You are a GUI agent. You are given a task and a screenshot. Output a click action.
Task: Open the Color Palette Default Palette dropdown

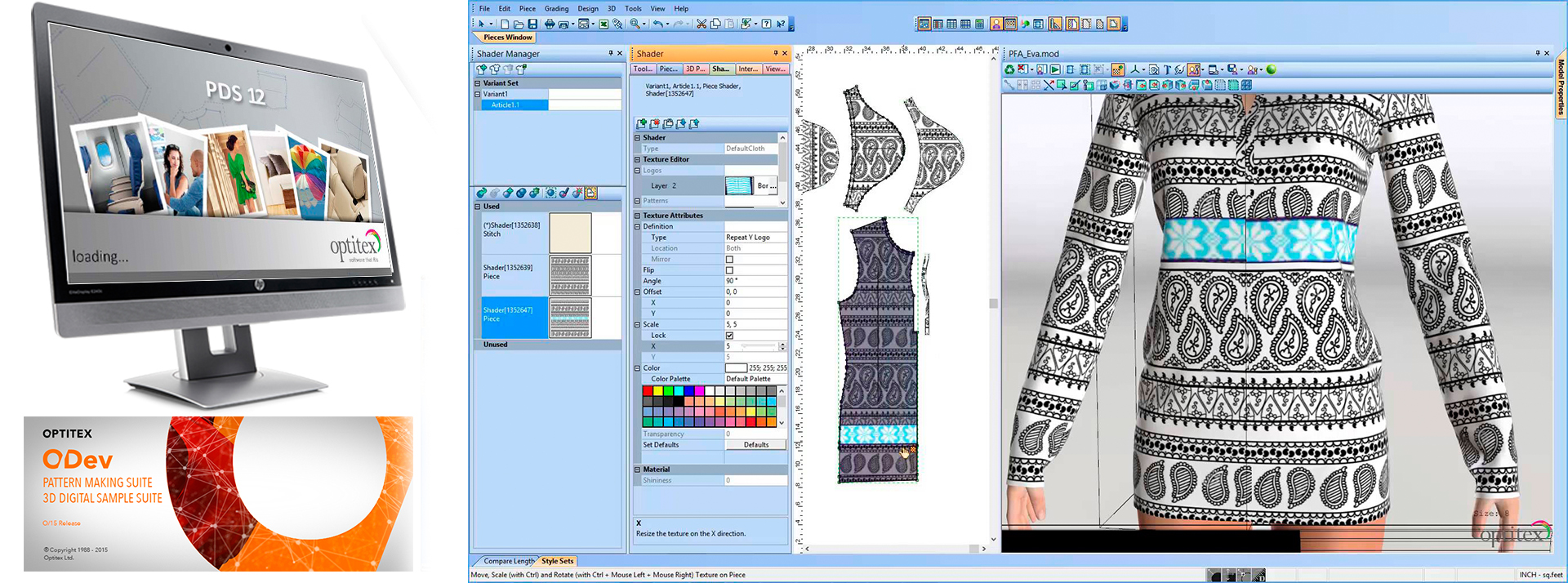pyautogui.click(x=755, y=379)
